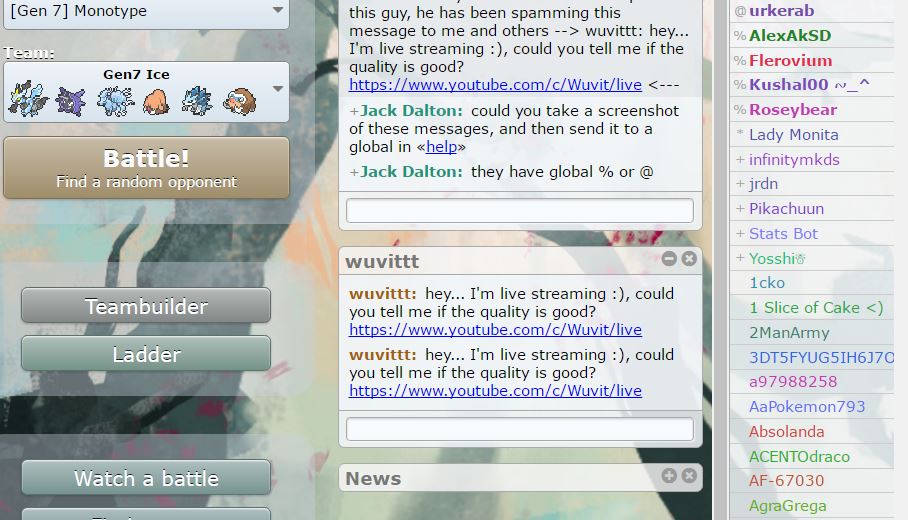Select user jrdn in the user list
The image size is (908, 520).
coord(812,184)
